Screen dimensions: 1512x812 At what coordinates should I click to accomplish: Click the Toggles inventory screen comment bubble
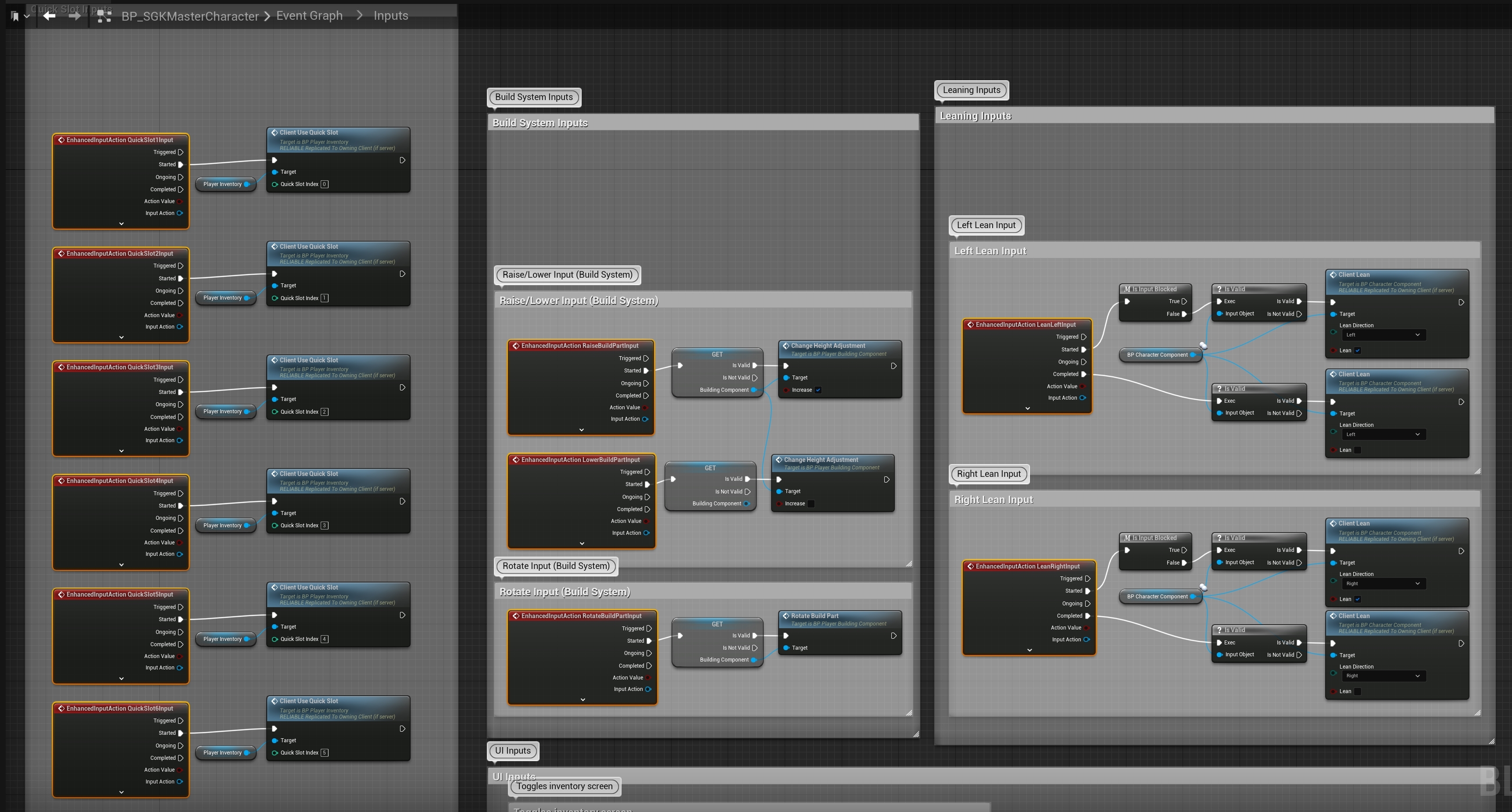click(x=564, y=787)
